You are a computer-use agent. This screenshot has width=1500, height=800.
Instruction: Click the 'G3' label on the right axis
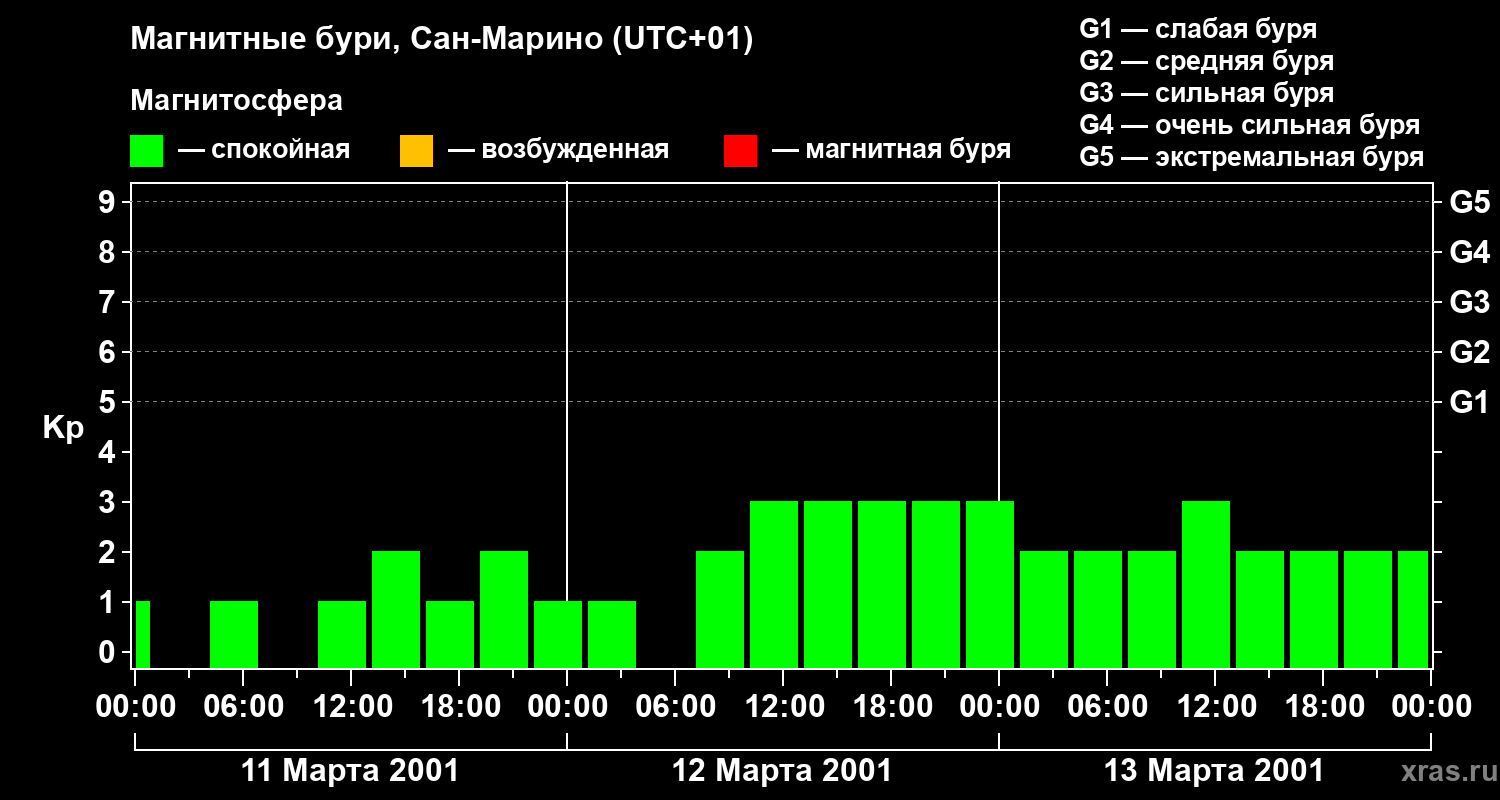click(x=1469, y=302)
